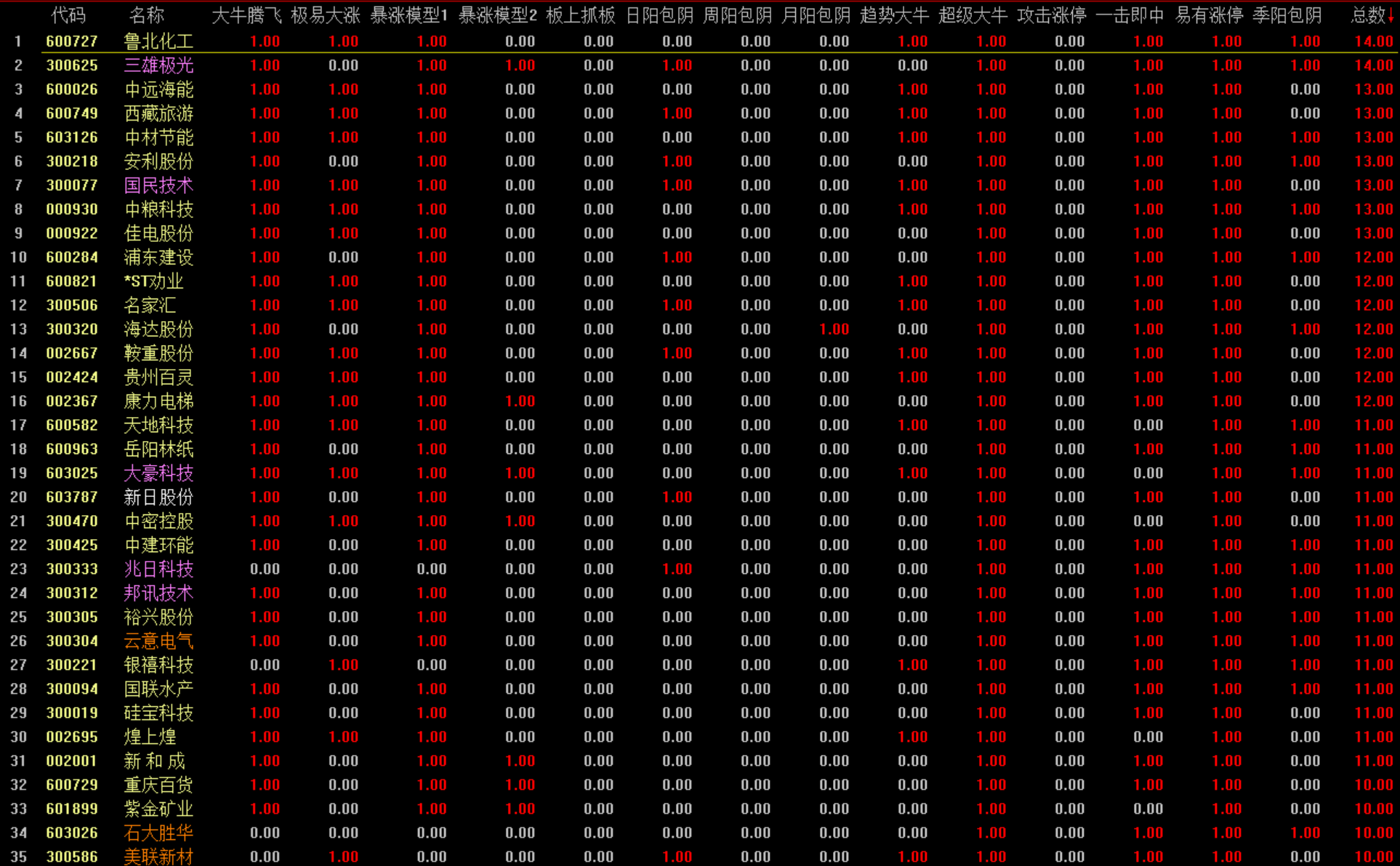Click stock code 603025
This screenshot has height=866, width=1400.
[x=72, y=473]
